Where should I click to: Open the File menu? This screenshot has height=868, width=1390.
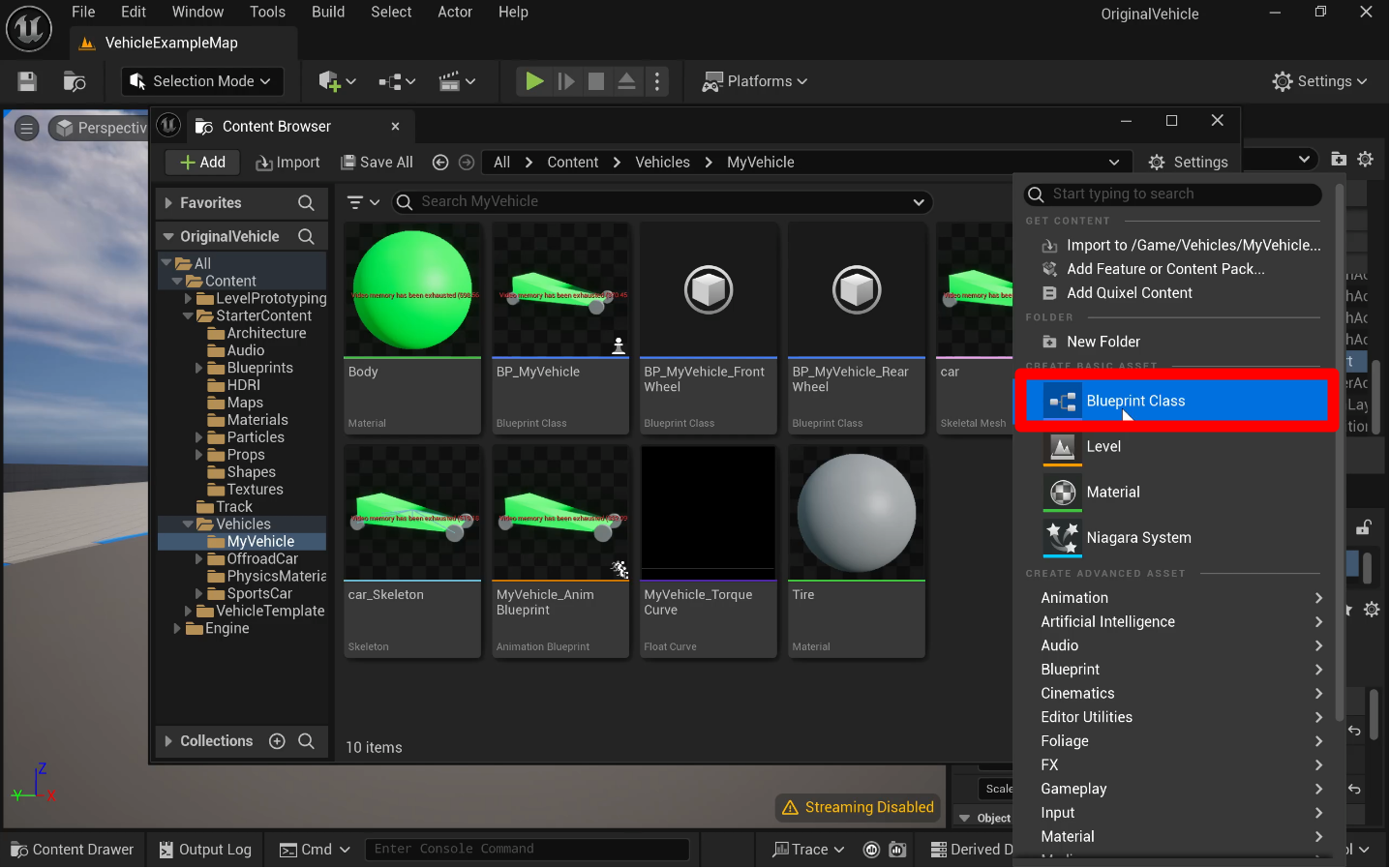coord(83,12)
